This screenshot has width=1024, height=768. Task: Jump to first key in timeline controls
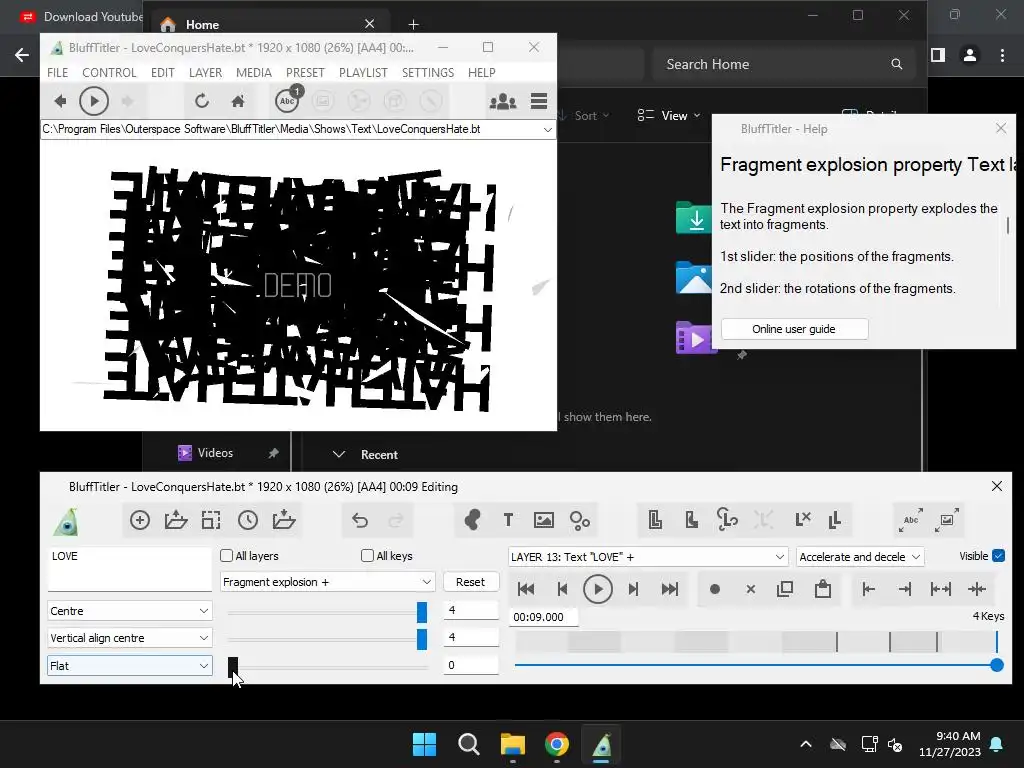[x=526, y=589]
